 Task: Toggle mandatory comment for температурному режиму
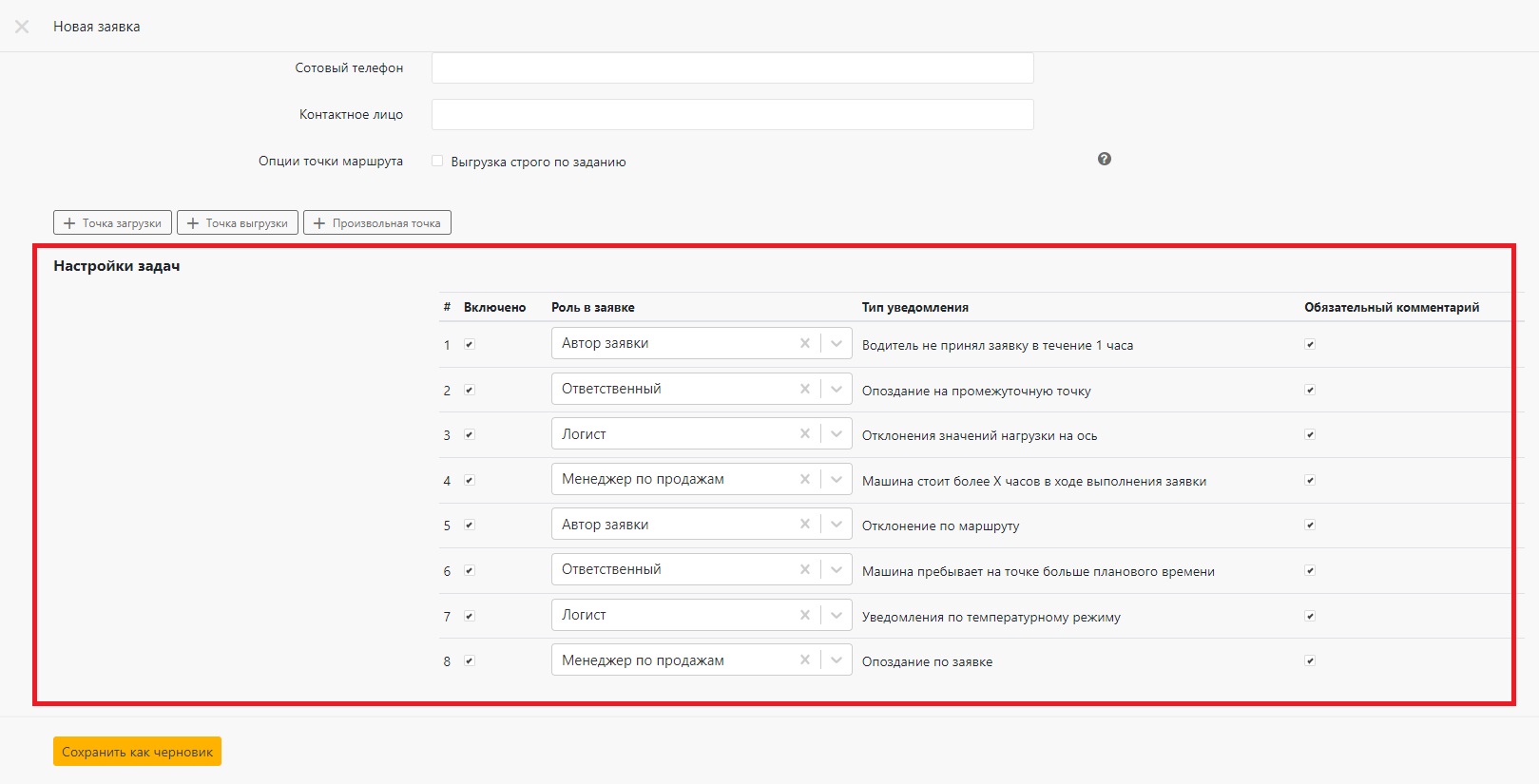[x=1310, y=616]
